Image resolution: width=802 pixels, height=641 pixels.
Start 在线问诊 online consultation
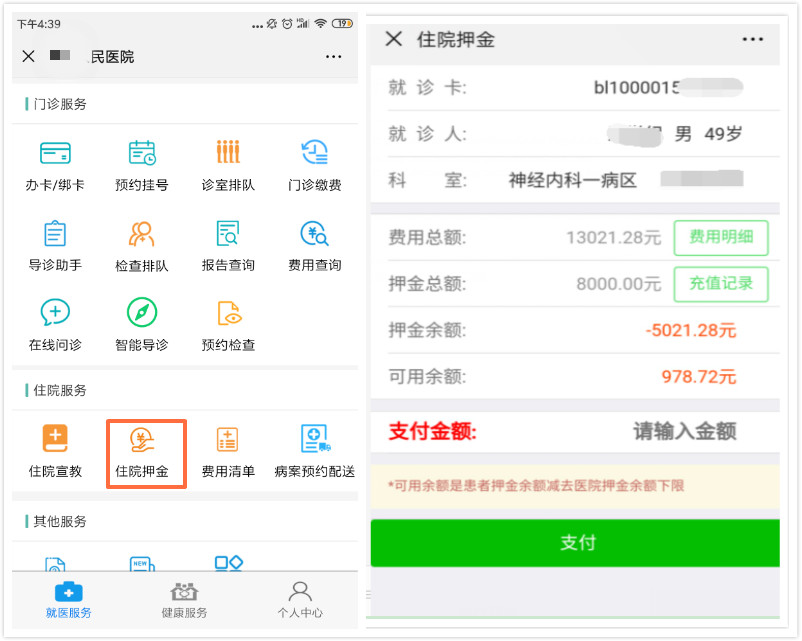click(55, 312)
